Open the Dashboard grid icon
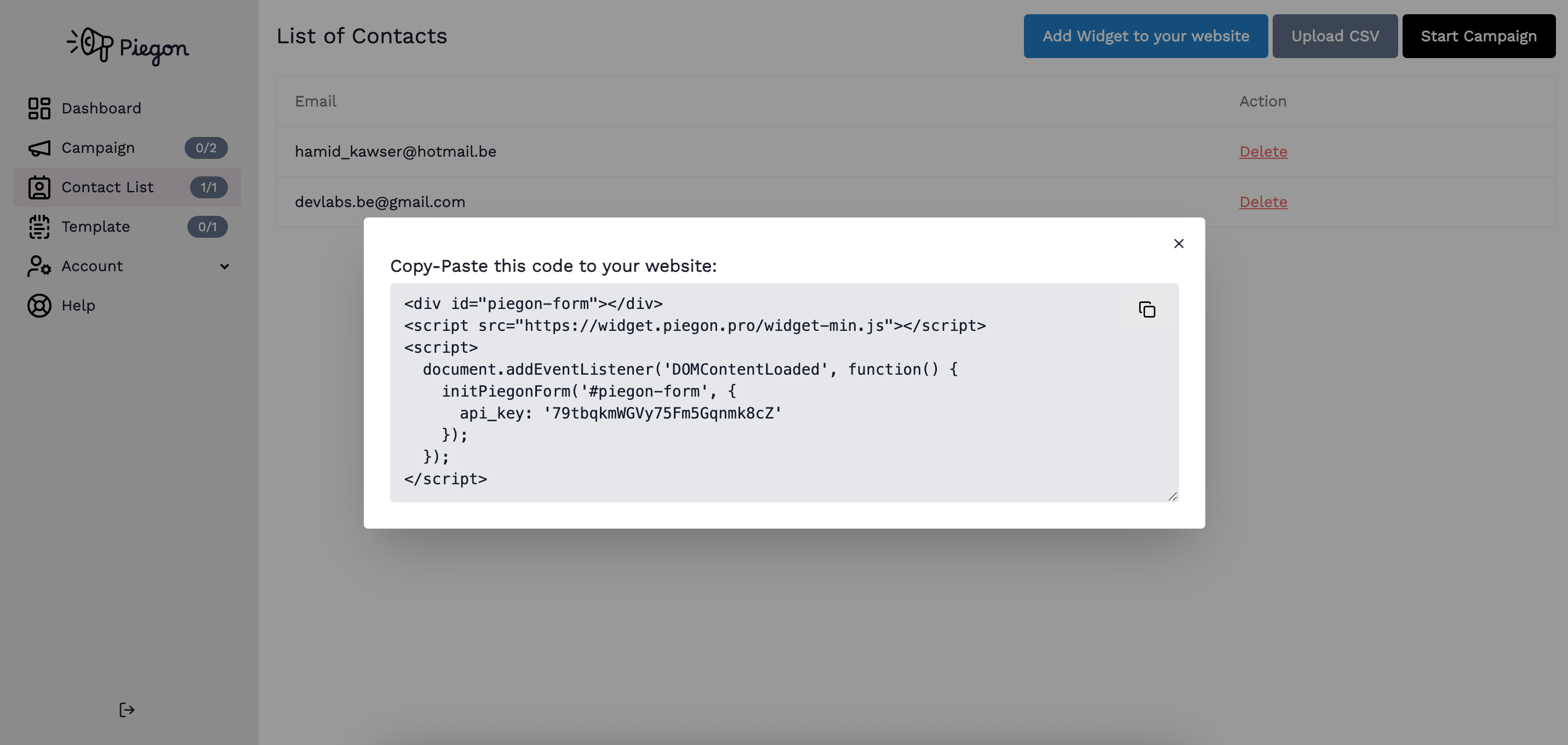The height and width of the screenshot is (745, 1568). 39,108
